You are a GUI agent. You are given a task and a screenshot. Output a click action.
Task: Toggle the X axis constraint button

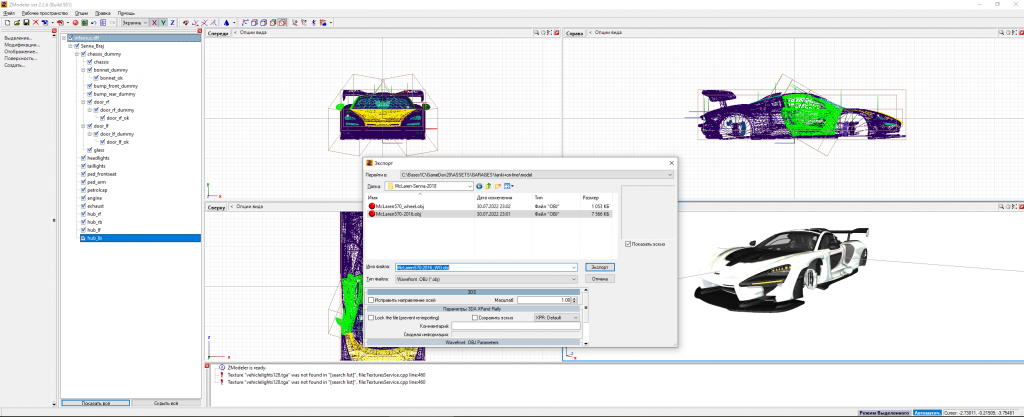click(153, 21)
